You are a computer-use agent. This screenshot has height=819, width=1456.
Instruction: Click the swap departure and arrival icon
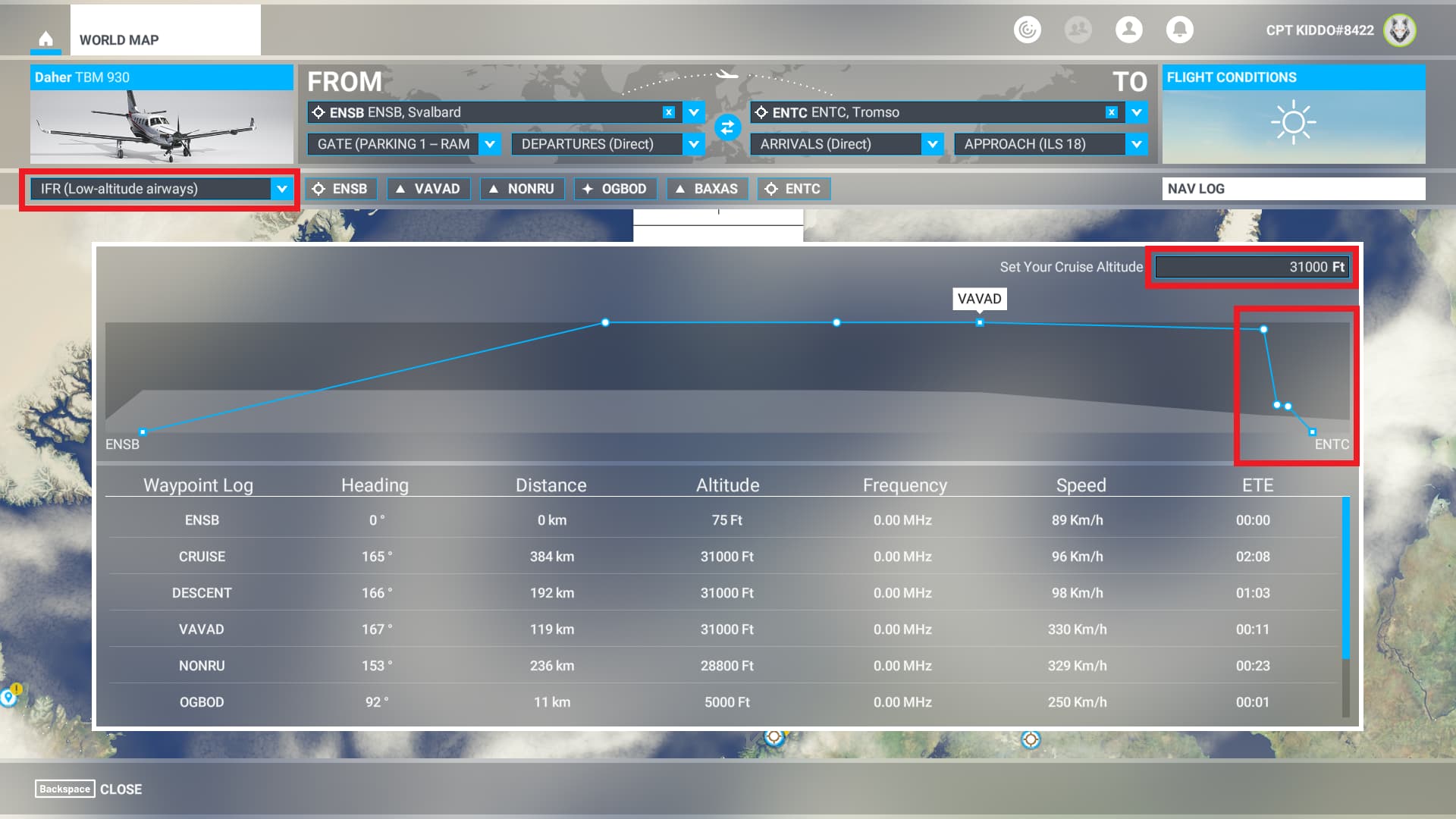tap(727, 127)
